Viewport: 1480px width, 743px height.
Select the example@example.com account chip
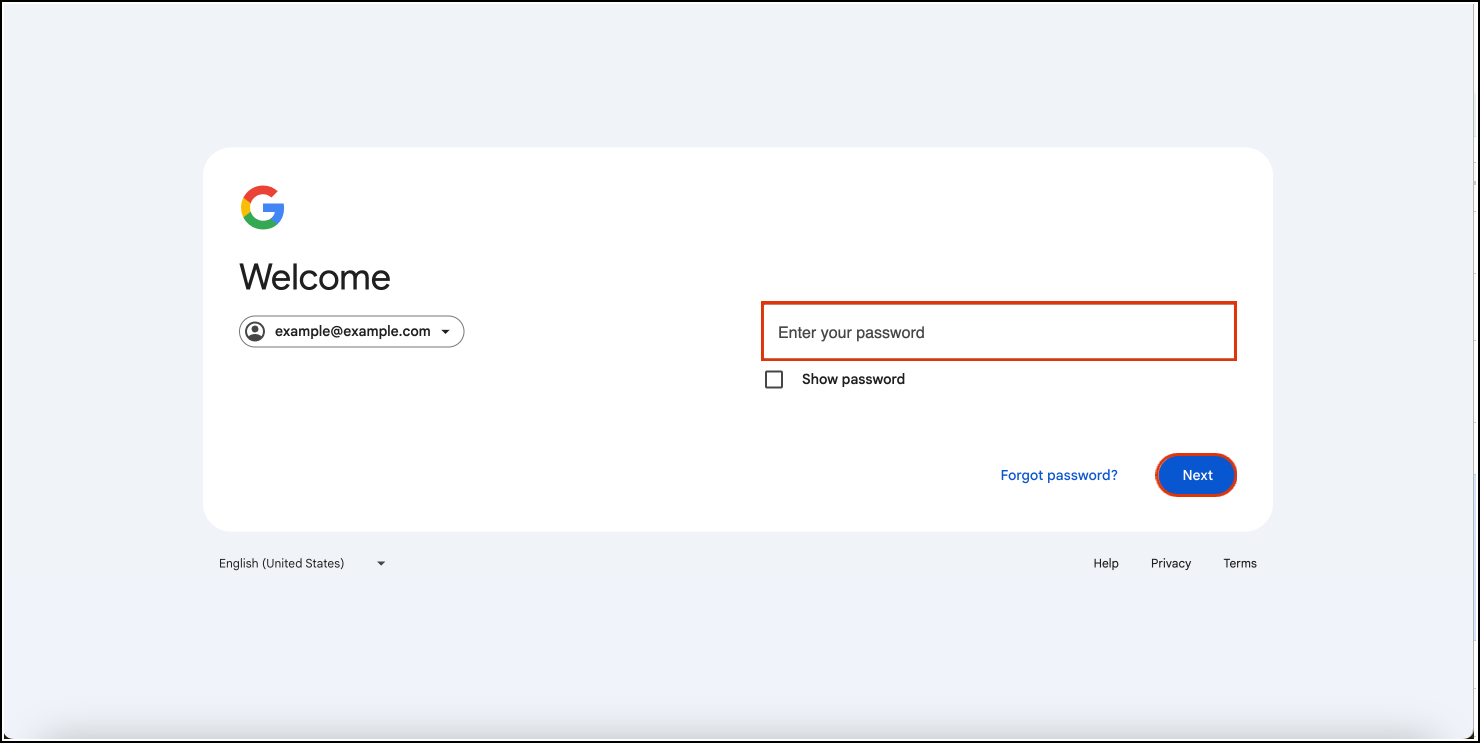click(352, 332)
